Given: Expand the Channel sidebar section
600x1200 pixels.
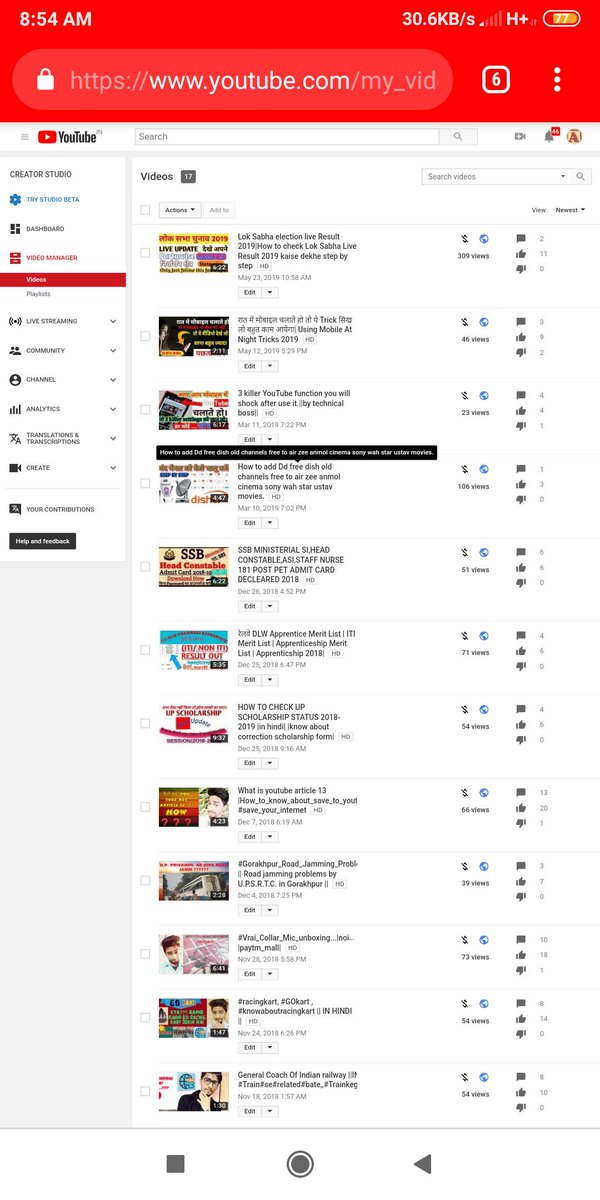Looking at the screenshot, I should [113, 380].
